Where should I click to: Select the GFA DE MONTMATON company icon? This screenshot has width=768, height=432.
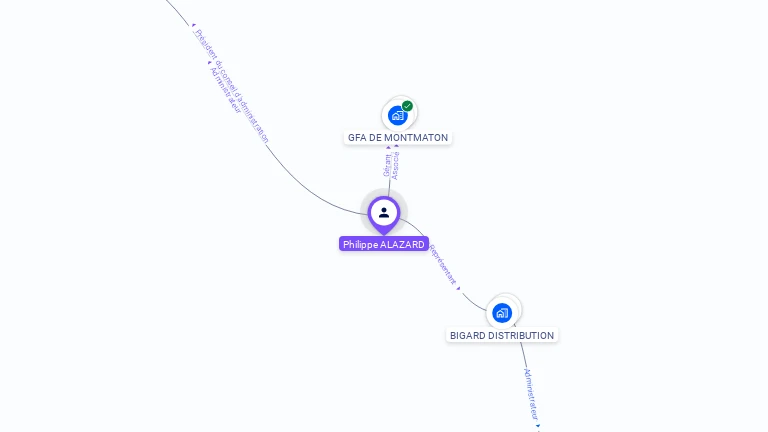pos(398,116)
